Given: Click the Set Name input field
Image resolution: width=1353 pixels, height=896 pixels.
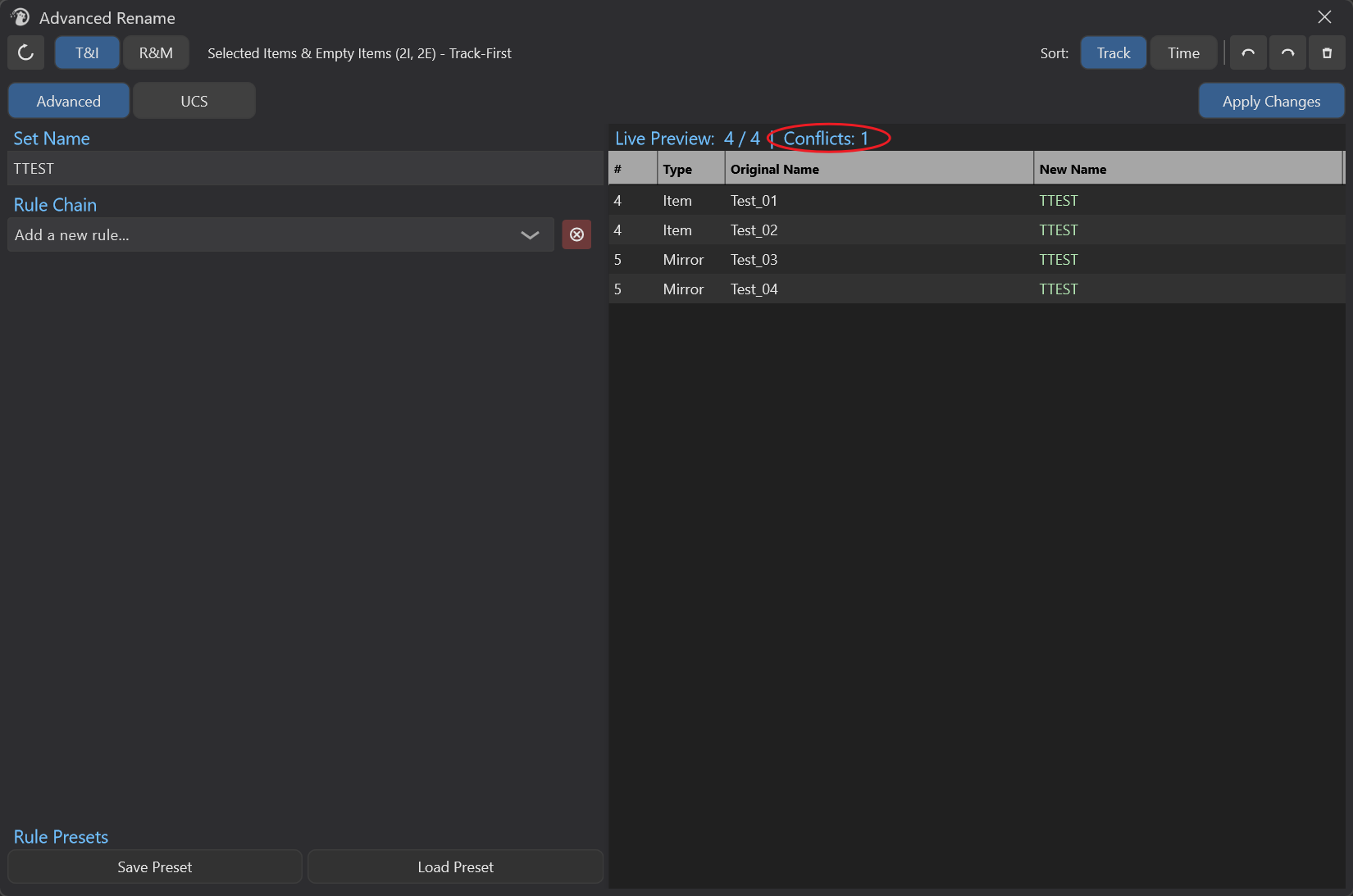Looking at the screenshot, I should pyautogui.click(x=305, y=168).
